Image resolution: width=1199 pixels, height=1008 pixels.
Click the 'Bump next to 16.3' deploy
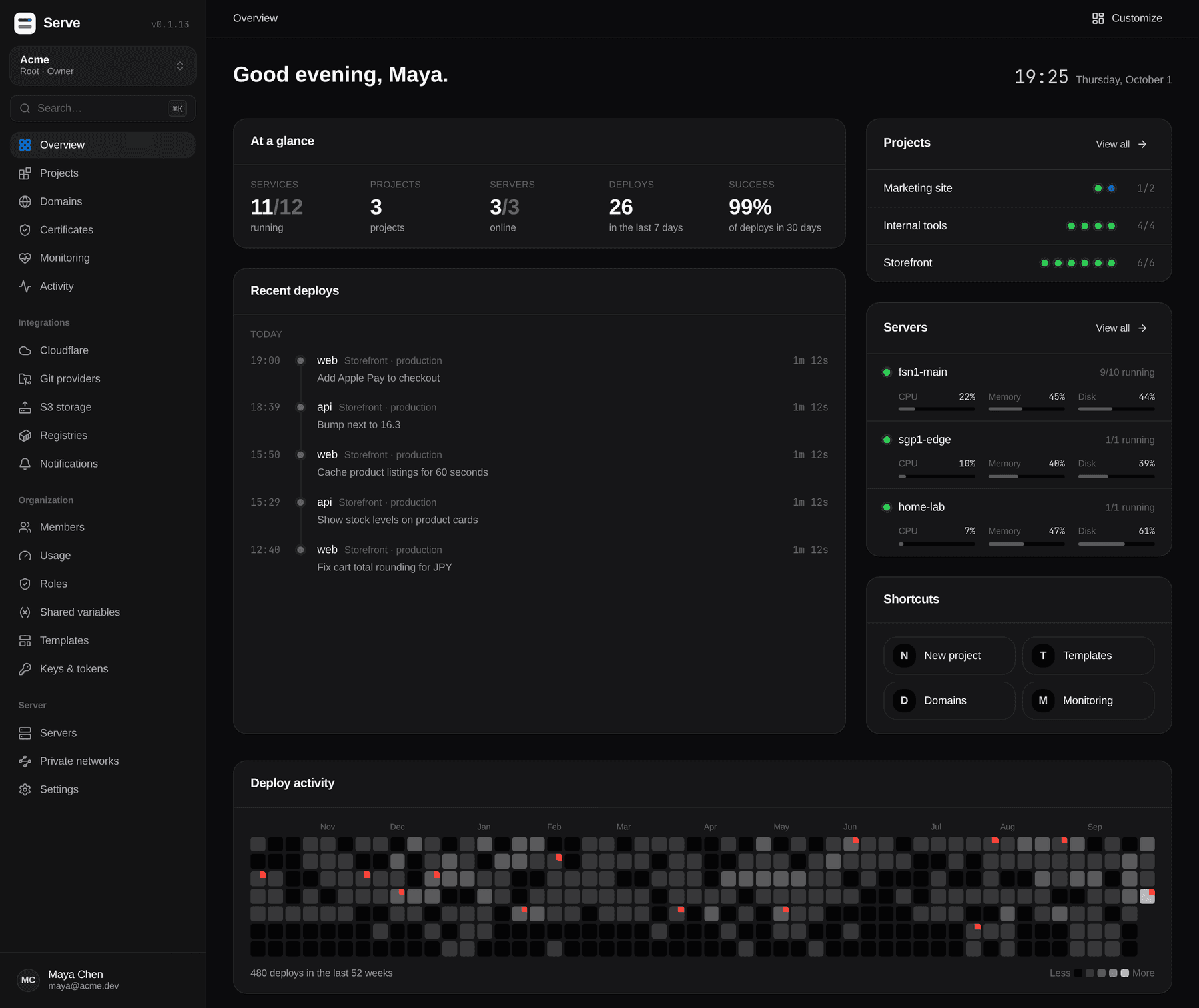tap(540, 416)
